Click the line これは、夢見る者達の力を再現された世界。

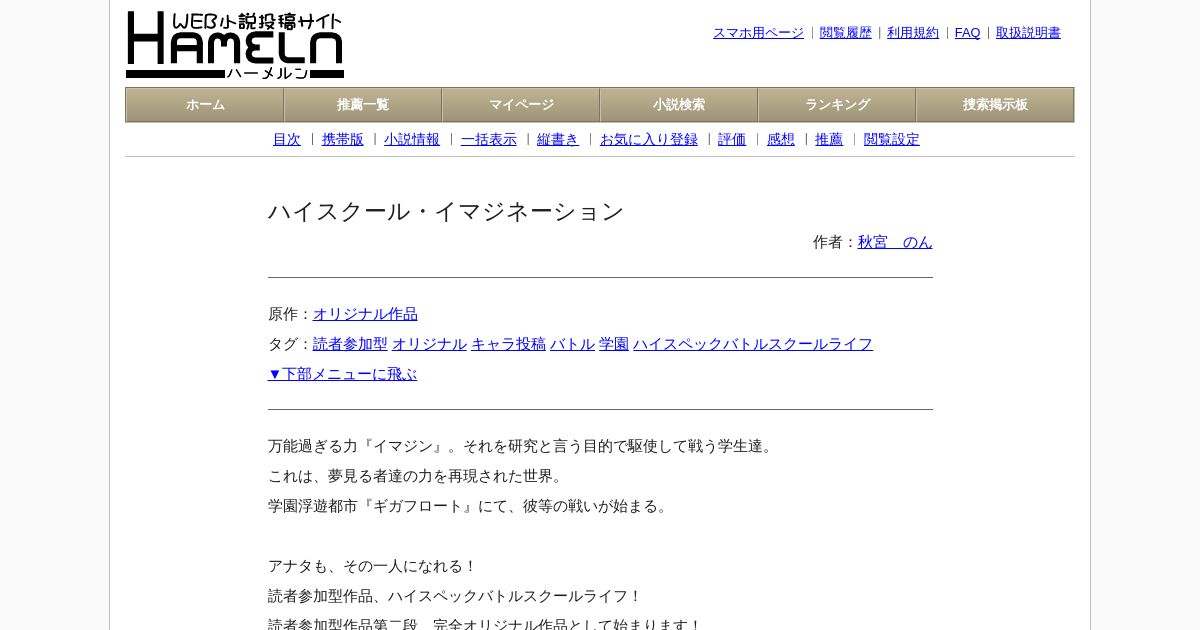click(418, 476)
